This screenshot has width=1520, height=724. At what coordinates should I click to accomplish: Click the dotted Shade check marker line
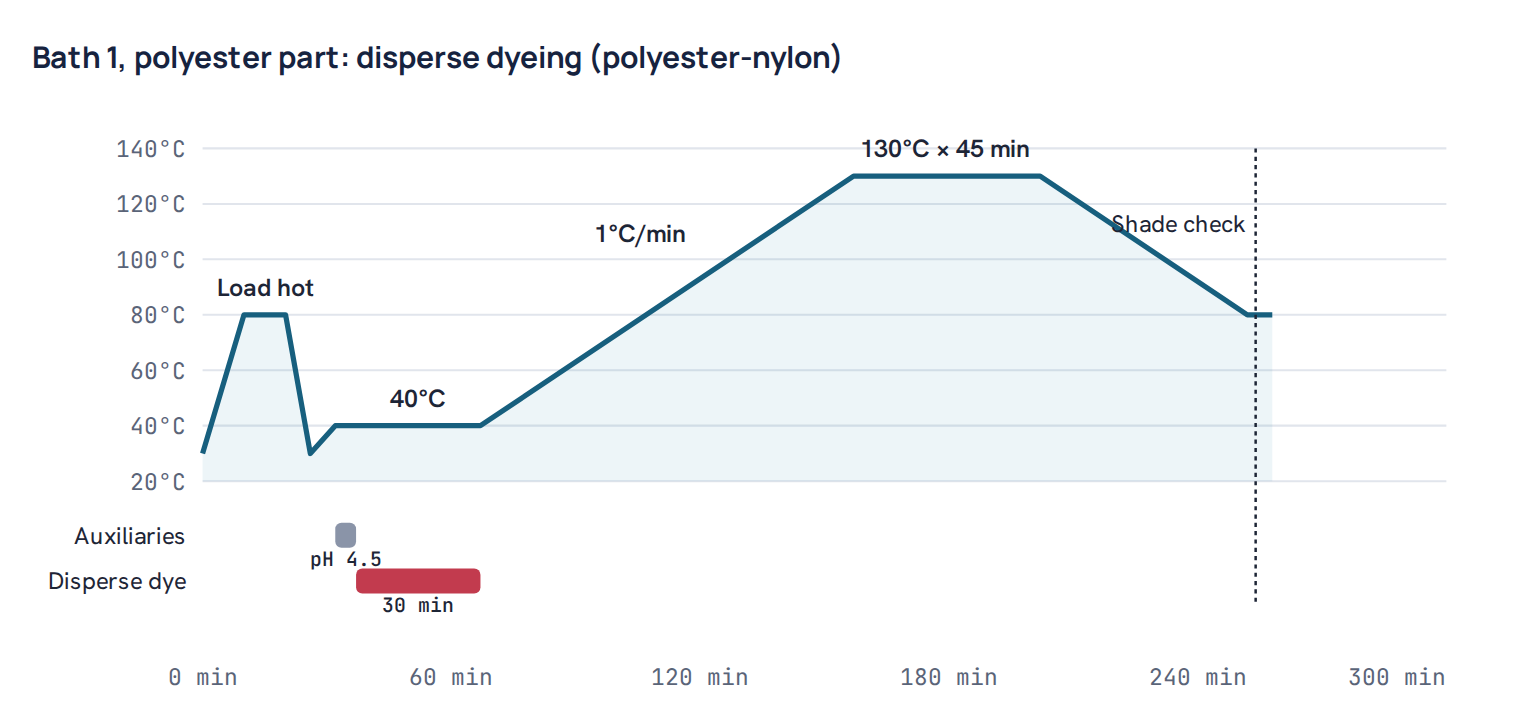pyautogui.click(x=1255, y=375)
